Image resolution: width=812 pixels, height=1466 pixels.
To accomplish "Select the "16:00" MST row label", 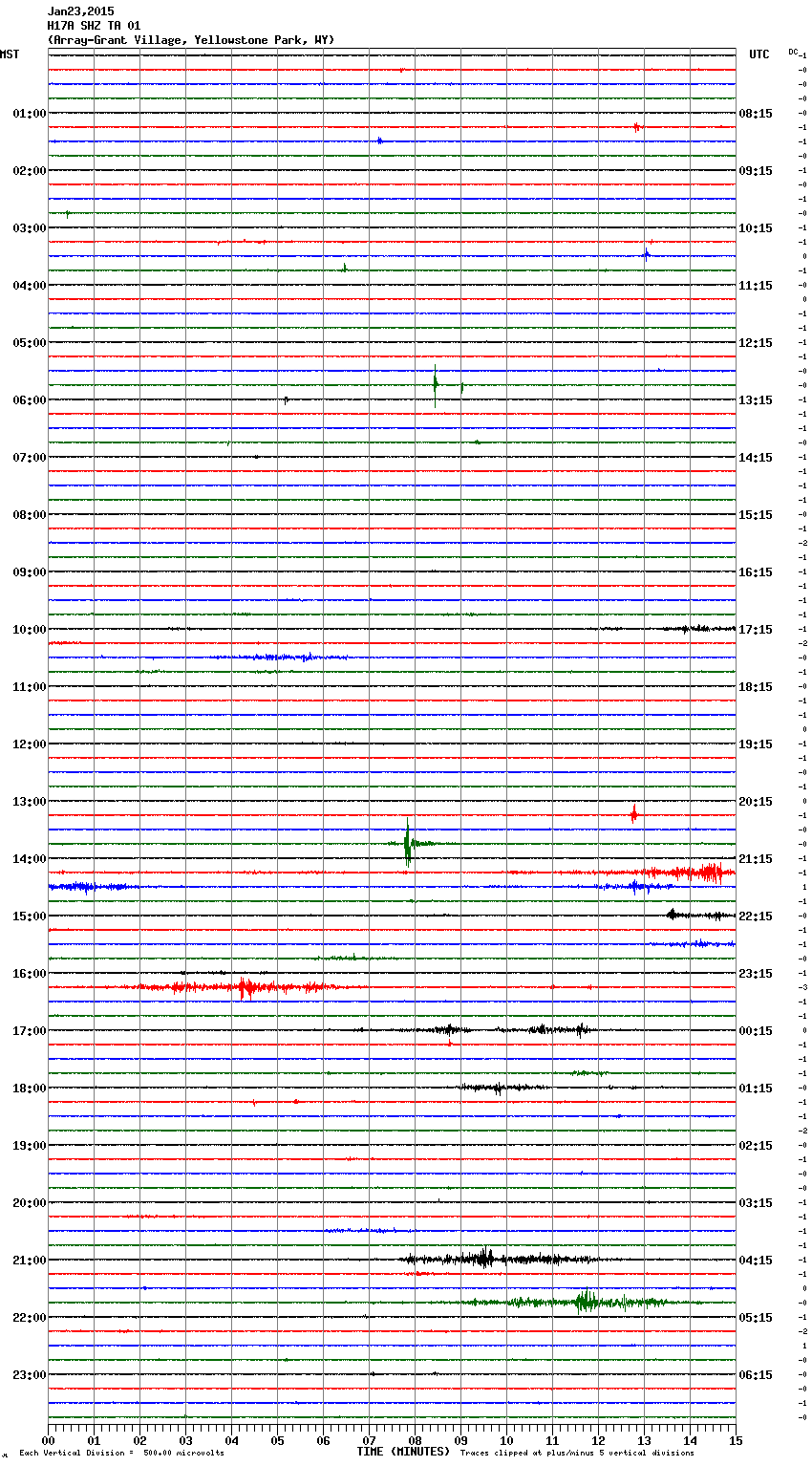I will pyautogui.click(x=30, y=974).
